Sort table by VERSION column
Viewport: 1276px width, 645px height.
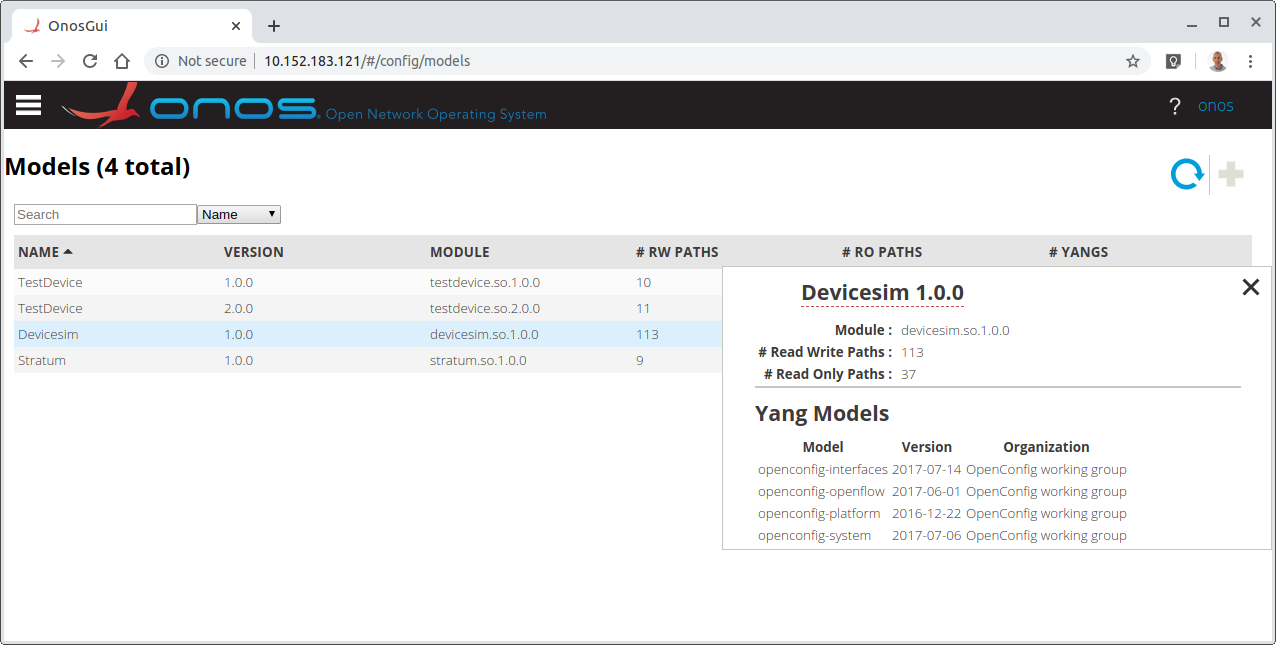coord(254,252)
